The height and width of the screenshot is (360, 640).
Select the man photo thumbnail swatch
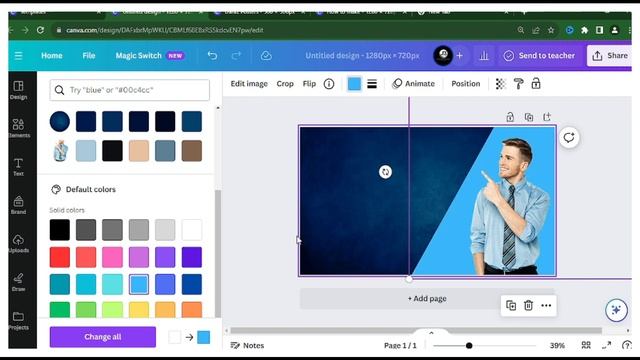click(x=60, y=151)
